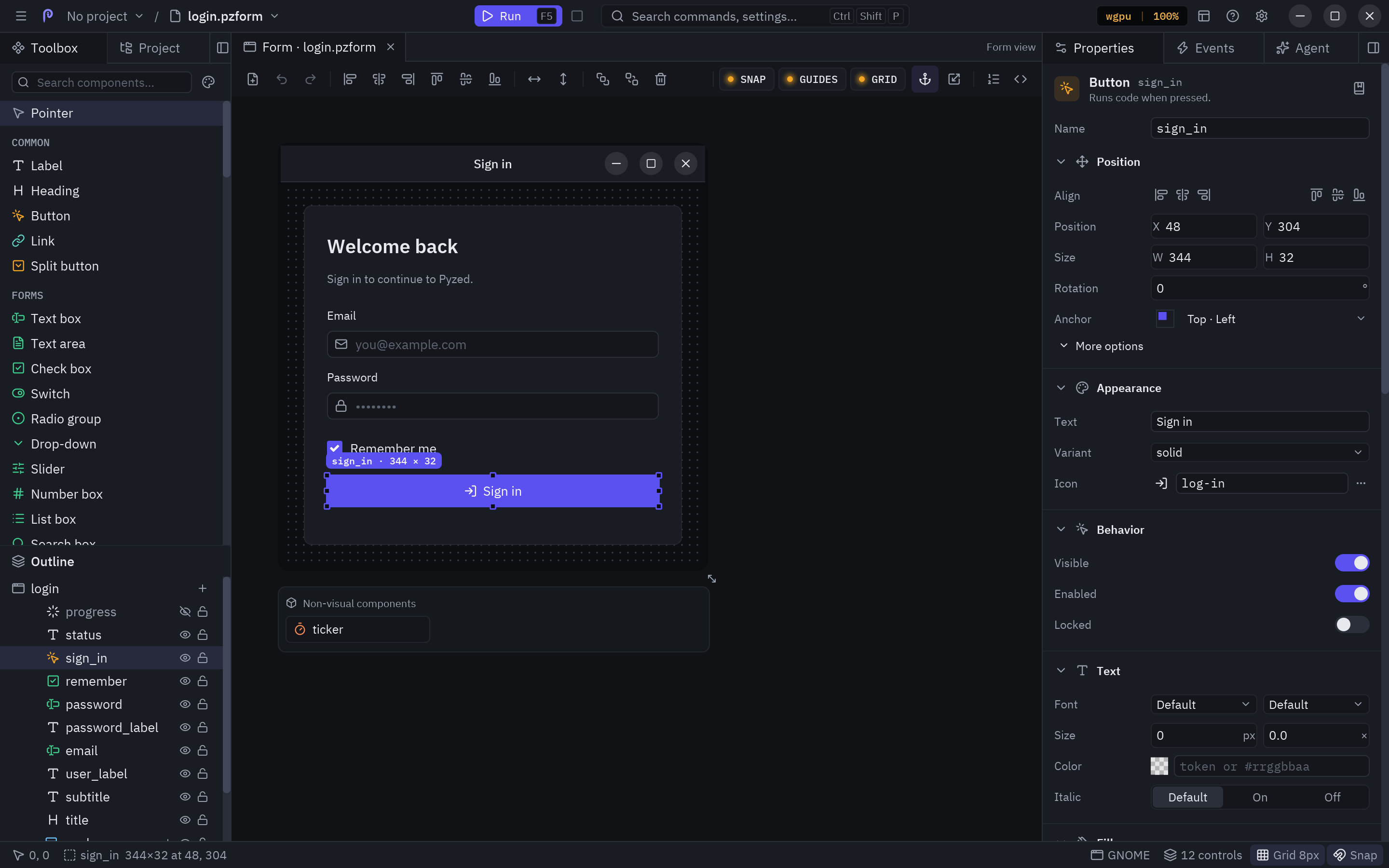Collapse the Behavior section
The height and width of the screenshot is (868, 1389).
[x=1061, y=530]
